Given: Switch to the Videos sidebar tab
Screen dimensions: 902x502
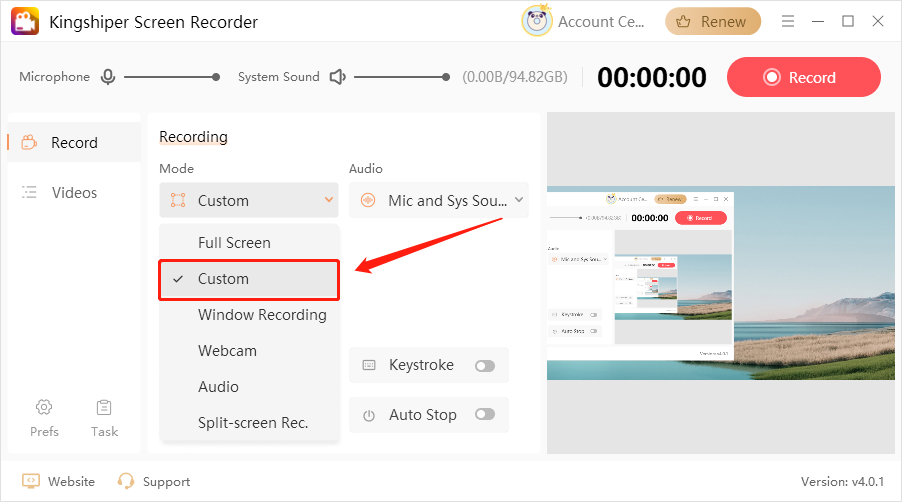Looking at the screenshot, I should click(74, 192).
